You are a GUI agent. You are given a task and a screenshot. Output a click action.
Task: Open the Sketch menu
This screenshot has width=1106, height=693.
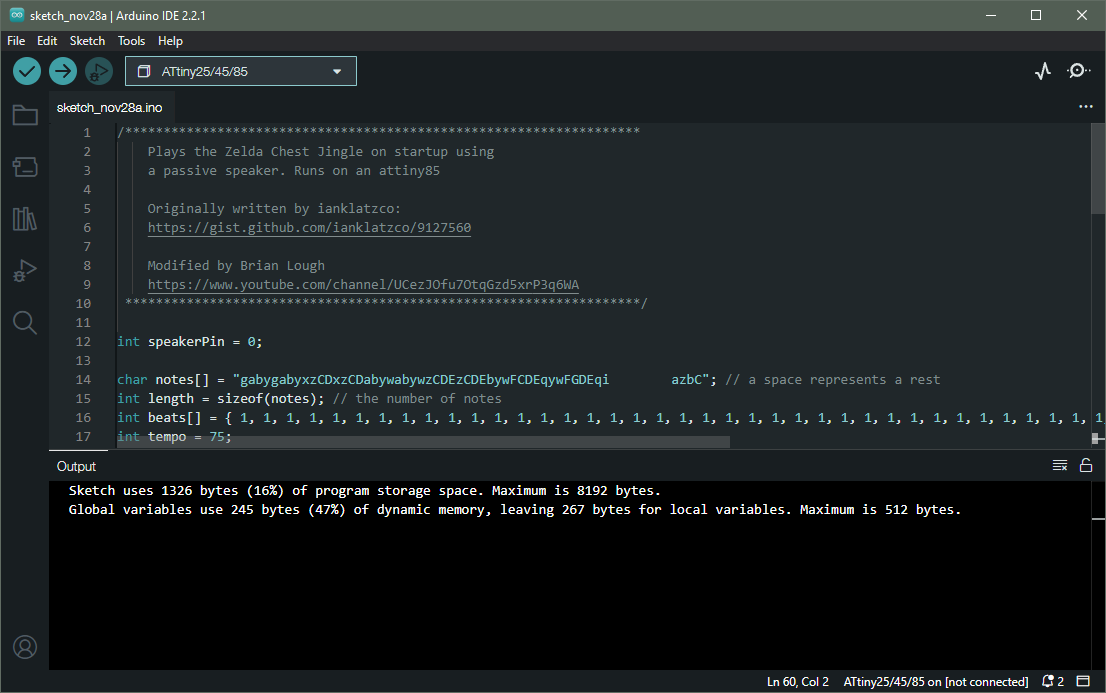tap(87, 41)
